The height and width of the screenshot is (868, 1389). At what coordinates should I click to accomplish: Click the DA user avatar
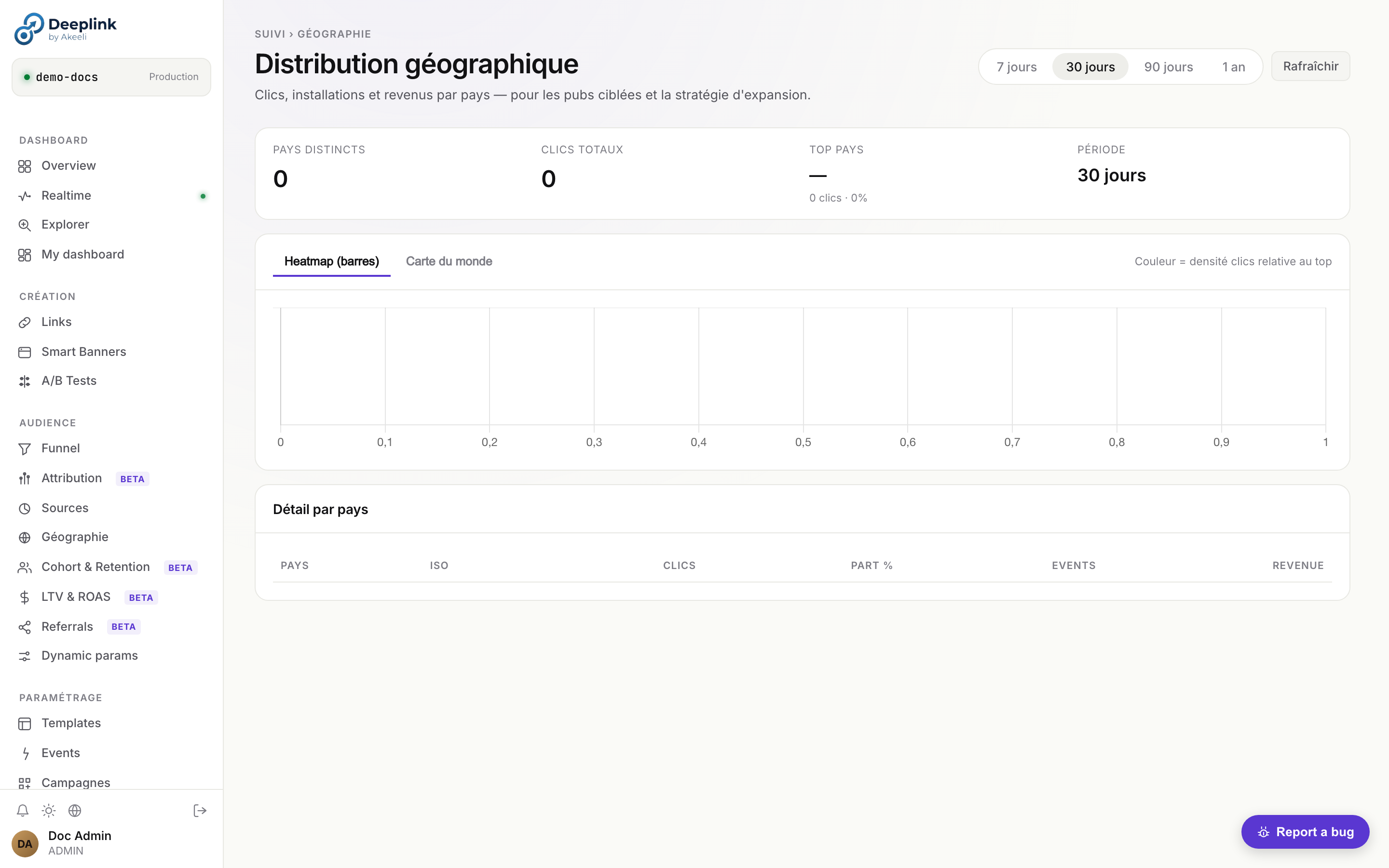tap(25, 843)
